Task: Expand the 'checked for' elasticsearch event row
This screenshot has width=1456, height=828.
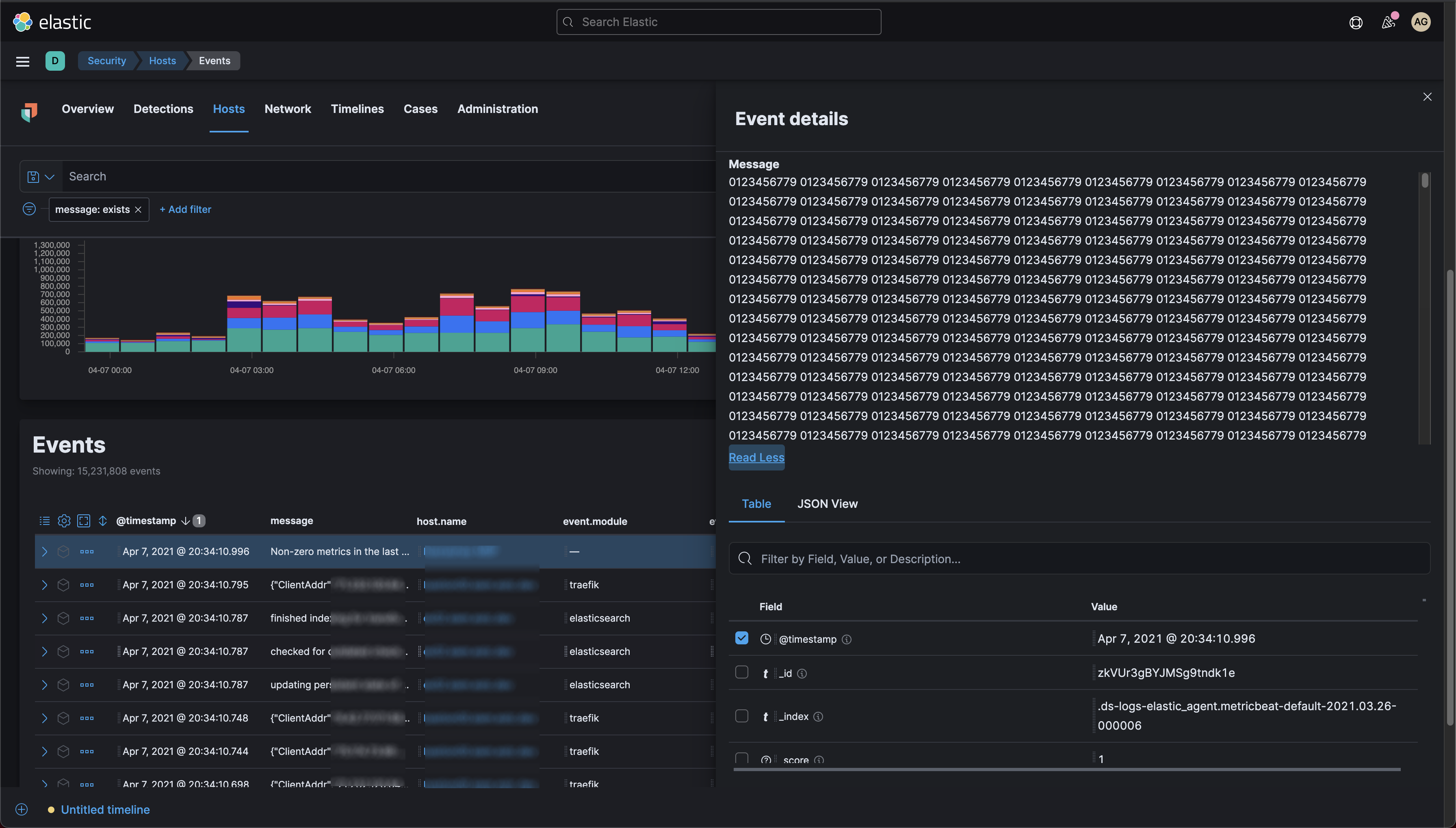Action: [x=44, y=652]
